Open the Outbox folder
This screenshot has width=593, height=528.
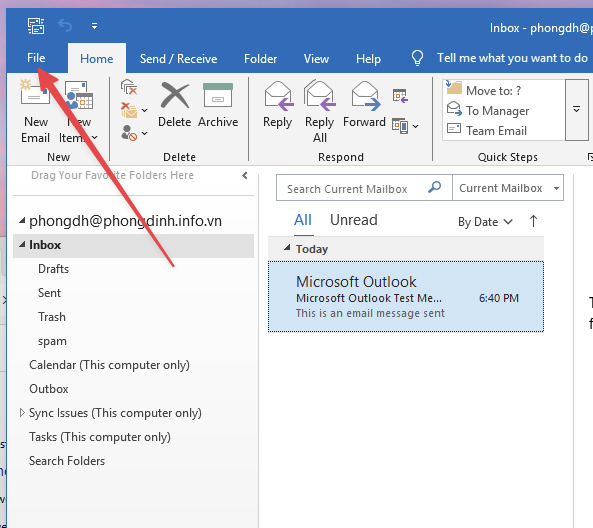pyautogui.click(x=48, y=389)
